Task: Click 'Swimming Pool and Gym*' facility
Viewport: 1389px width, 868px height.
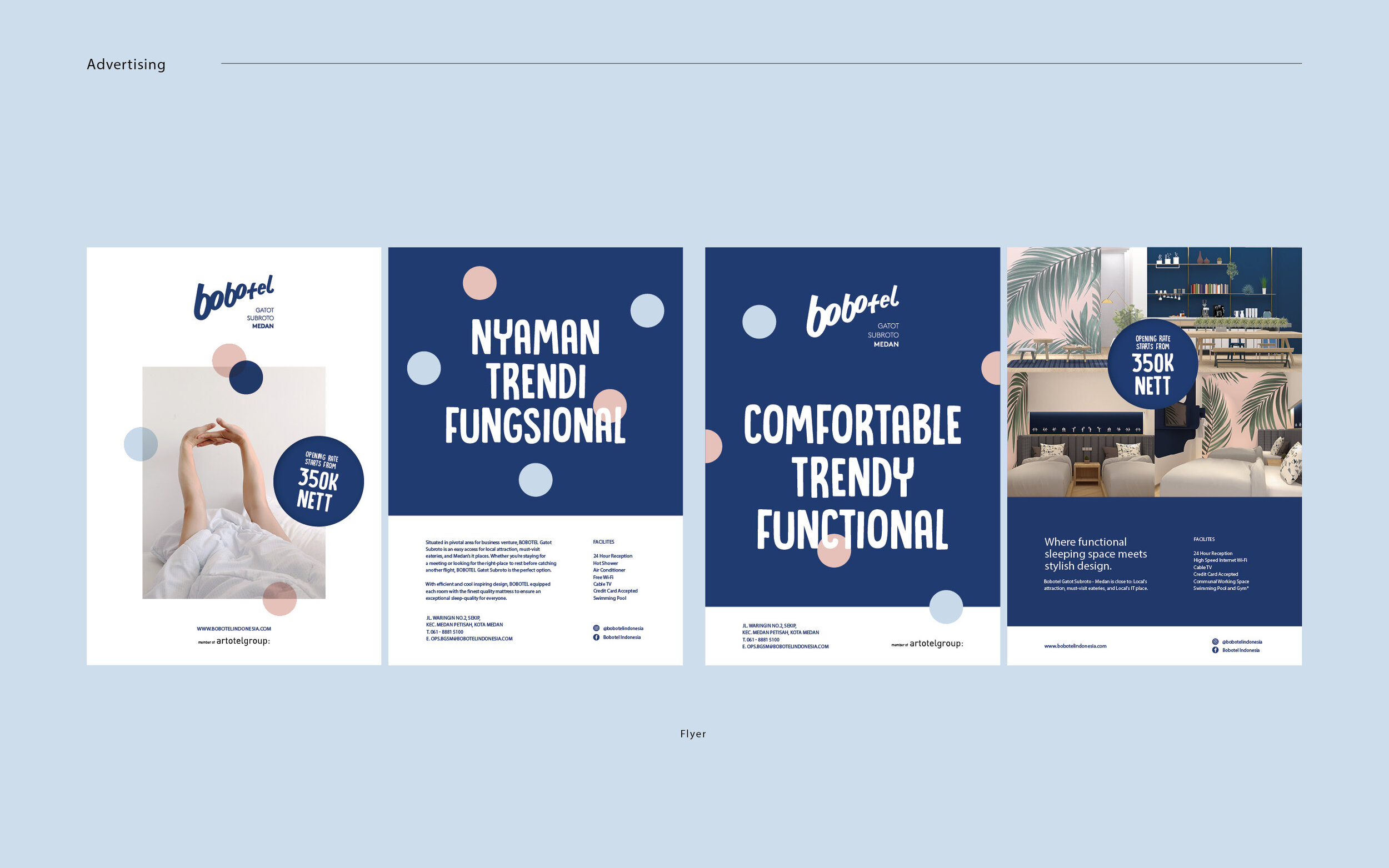Action: [1221, 589]
